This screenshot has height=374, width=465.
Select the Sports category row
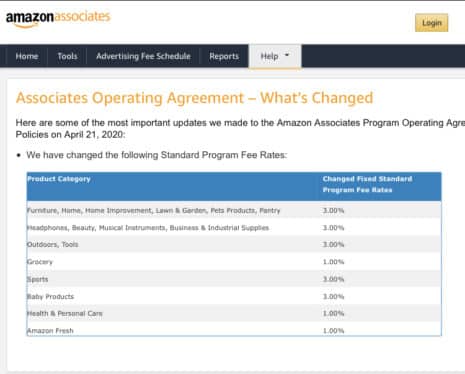click(234, 279)
